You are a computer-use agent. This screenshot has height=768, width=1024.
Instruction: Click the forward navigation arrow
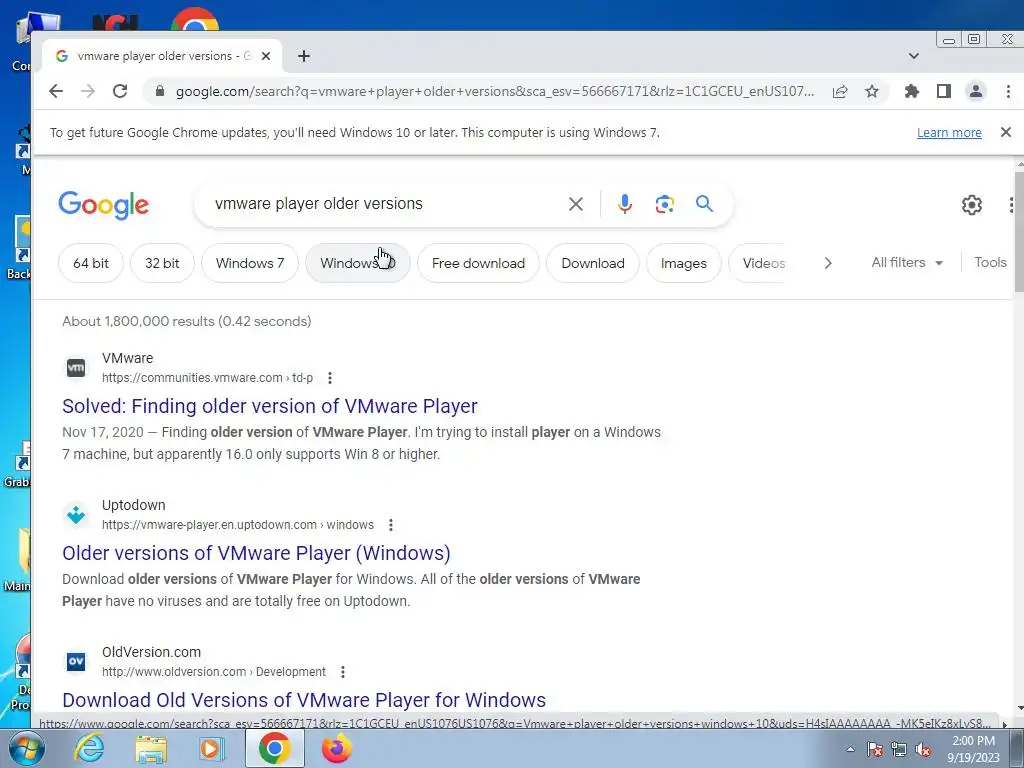[88, 91]
